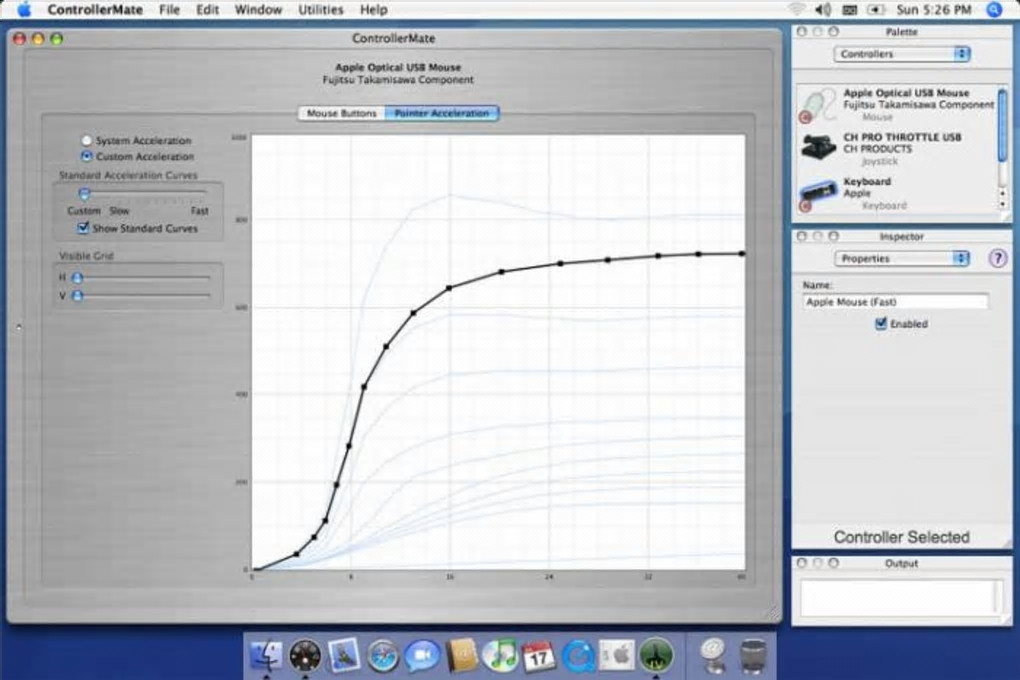
Task: Click the ControllerMate green Dock icon
Action: point(656,655)
